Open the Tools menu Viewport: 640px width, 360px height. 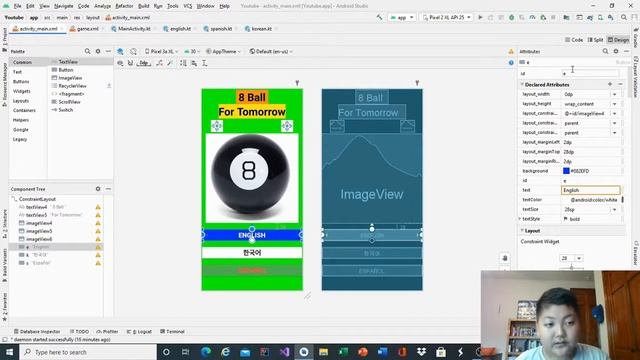click(173, 6)
